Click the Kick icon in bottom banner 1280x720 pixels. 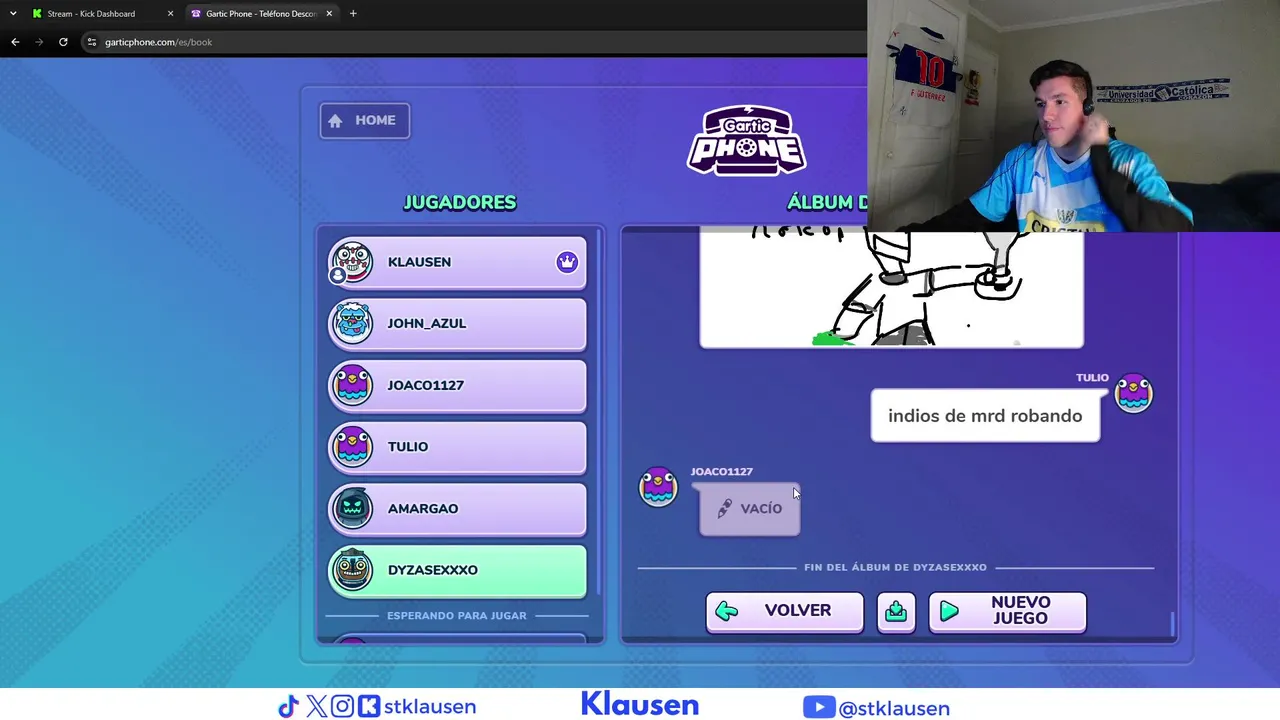coord(369,707)
